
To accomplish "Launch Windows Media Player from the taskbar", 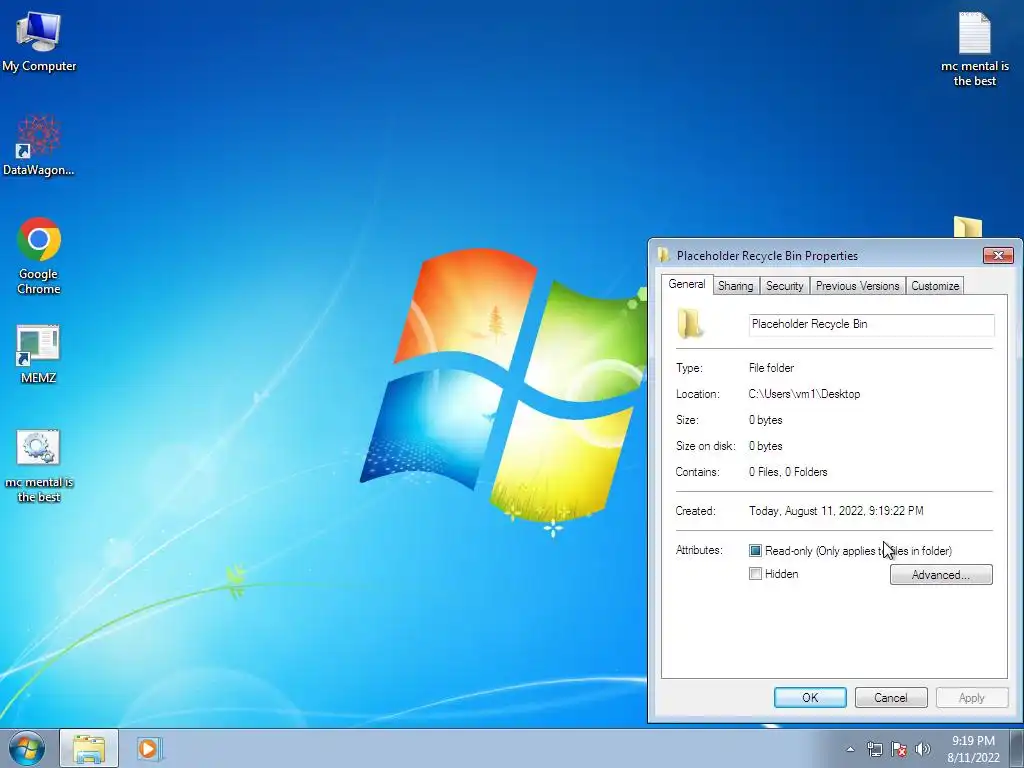I will 149,748.
